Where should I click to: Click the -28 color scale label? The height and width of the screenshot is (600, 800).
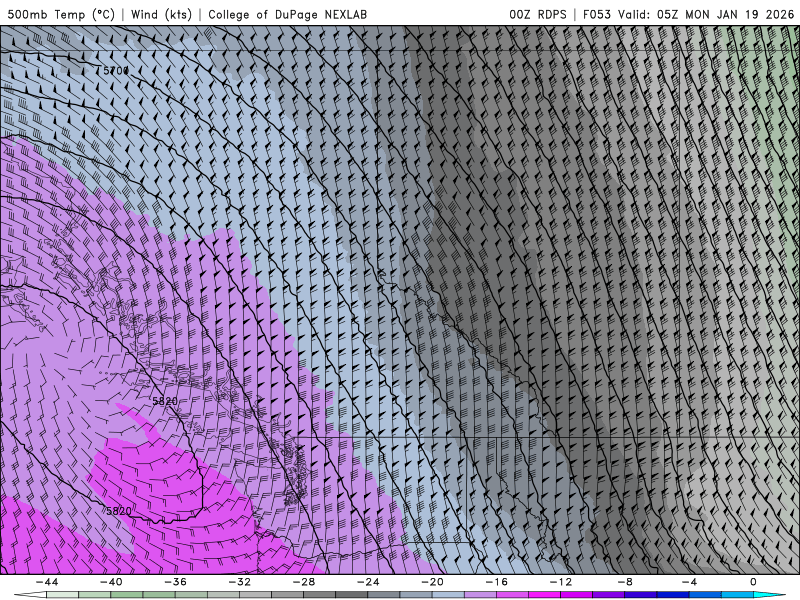point(304,582)
